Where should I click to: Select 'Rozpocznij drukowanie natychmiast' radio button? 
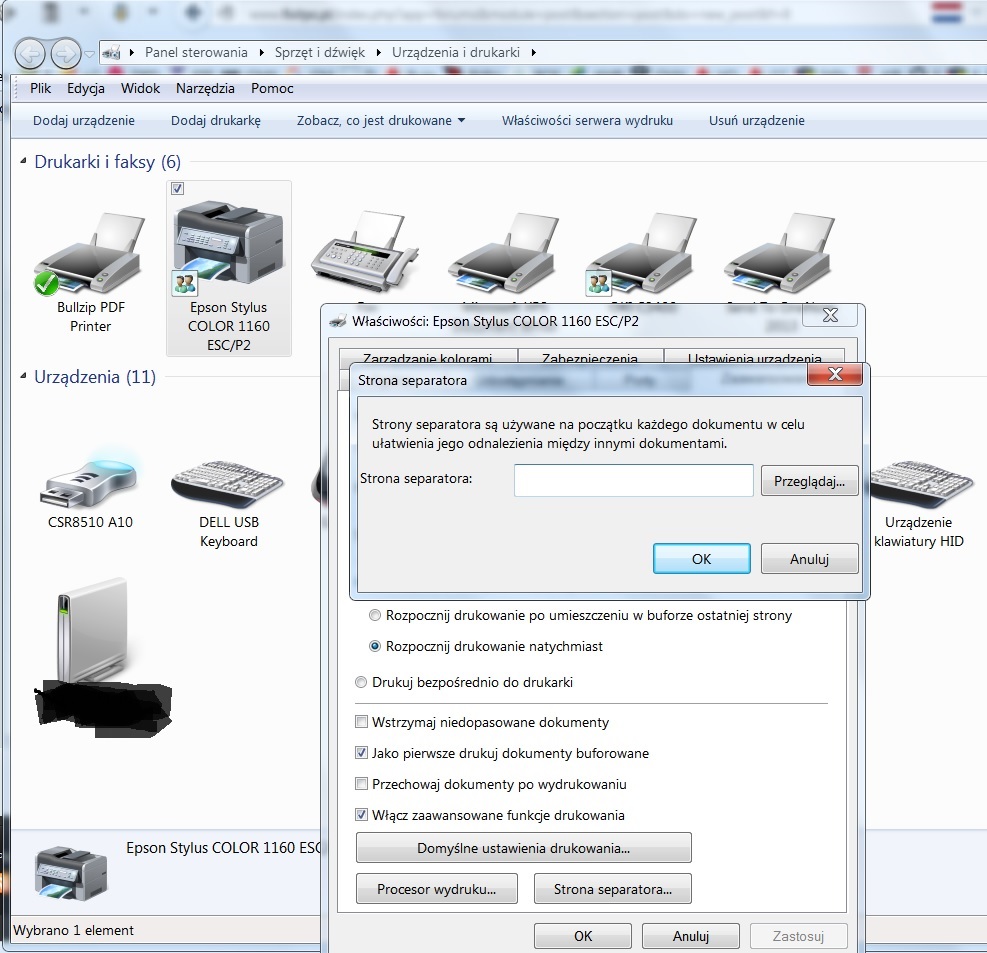(x=375, y=646)
